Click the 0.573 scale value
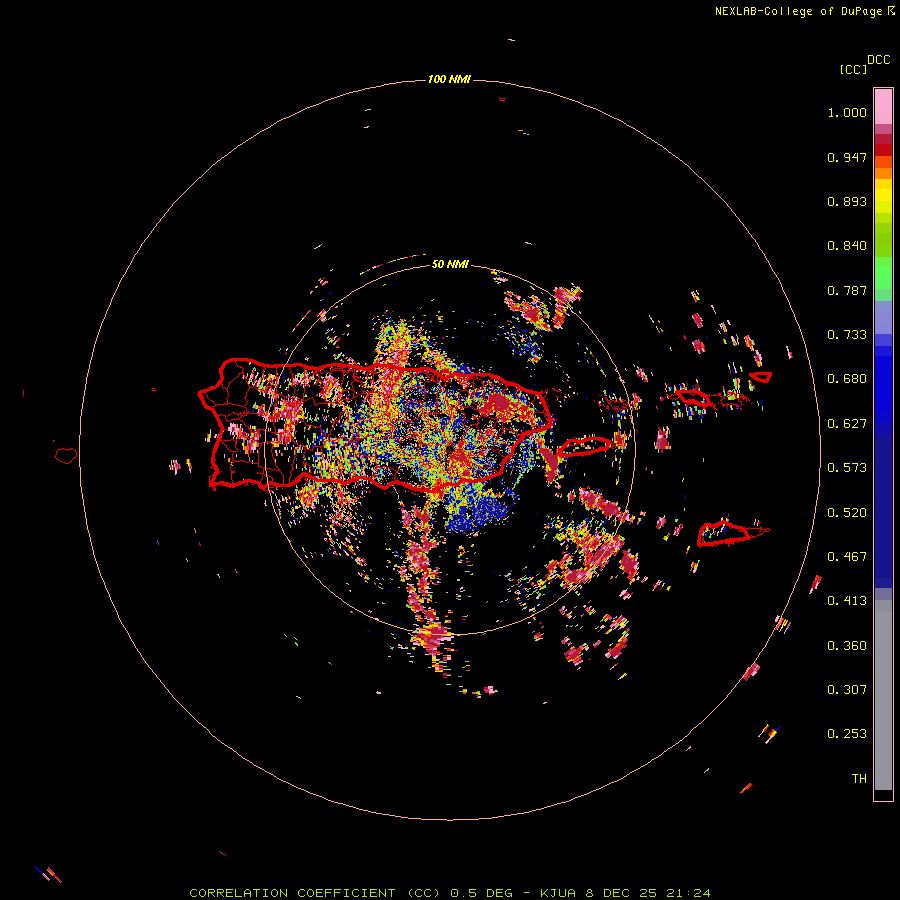Image resolution: width=900 pixels, height=900 pixels. [847, 468]
